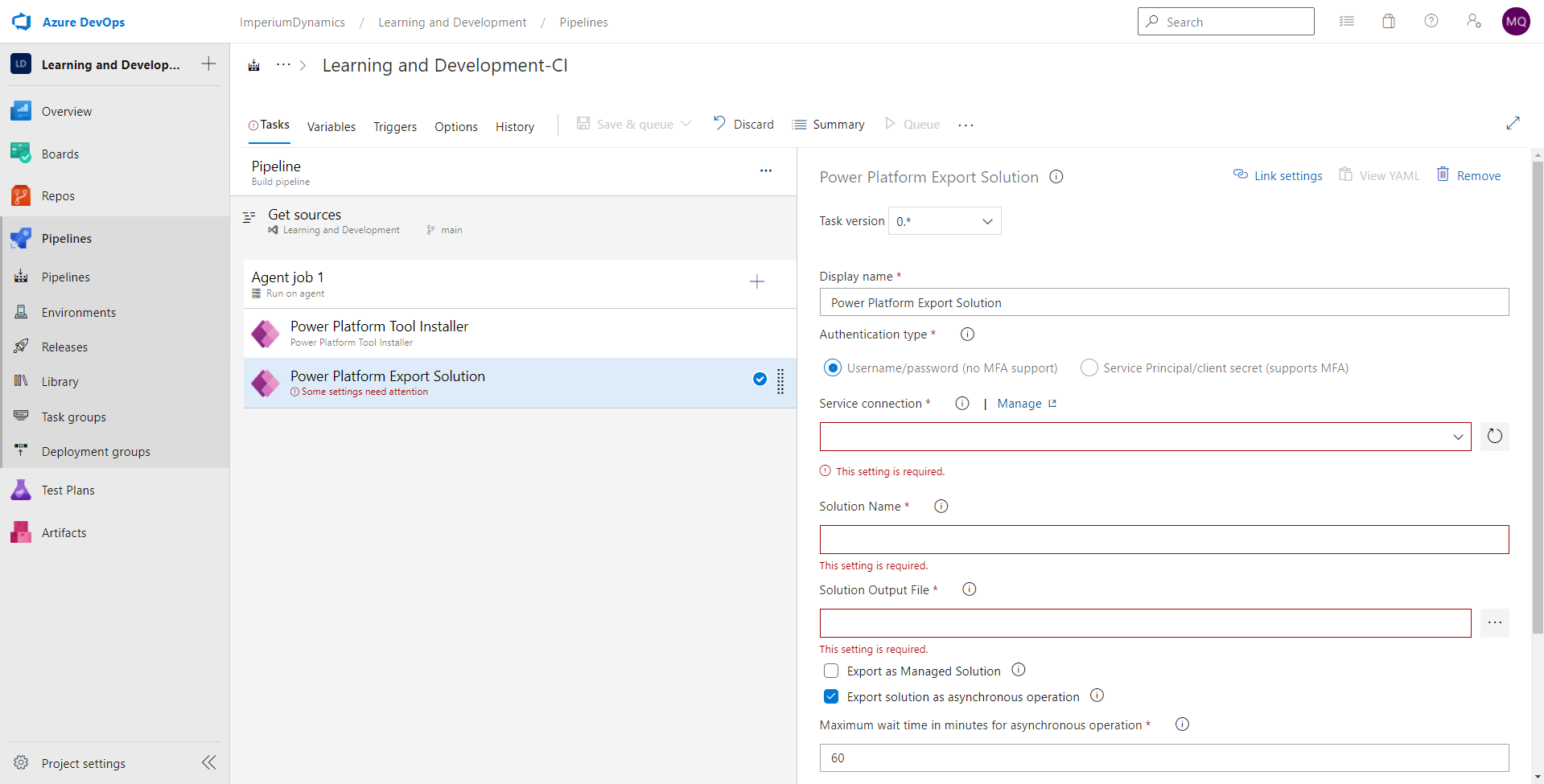
Task: Remove the Power Platform Export Solution task
Action: pyautogui.click(x=1477, y=174)
